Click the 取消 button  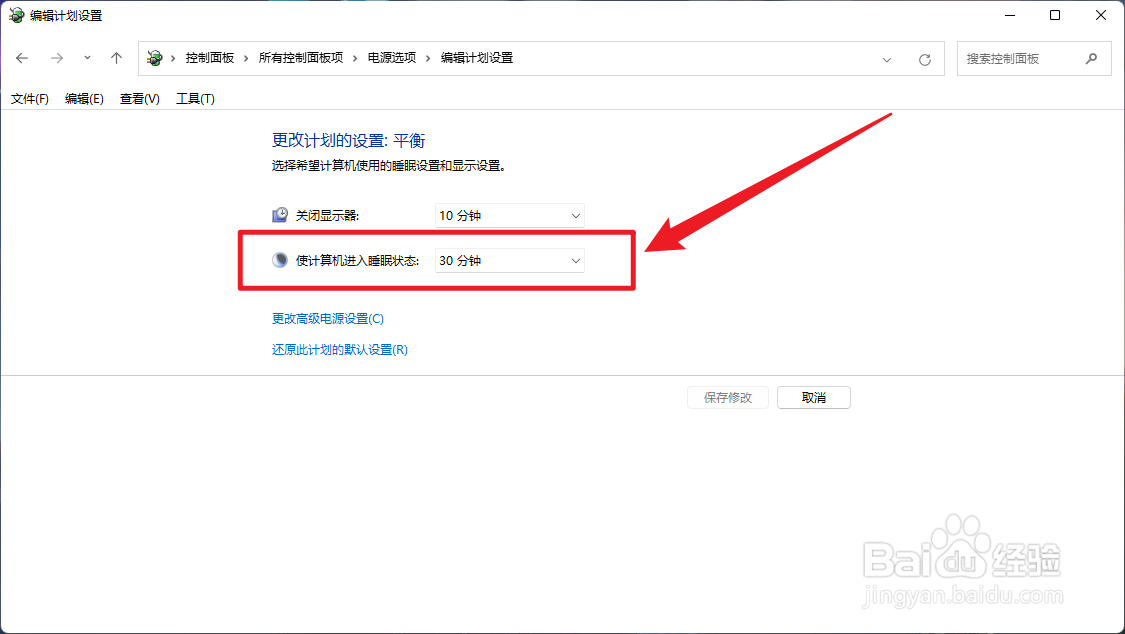coord(814,397)
